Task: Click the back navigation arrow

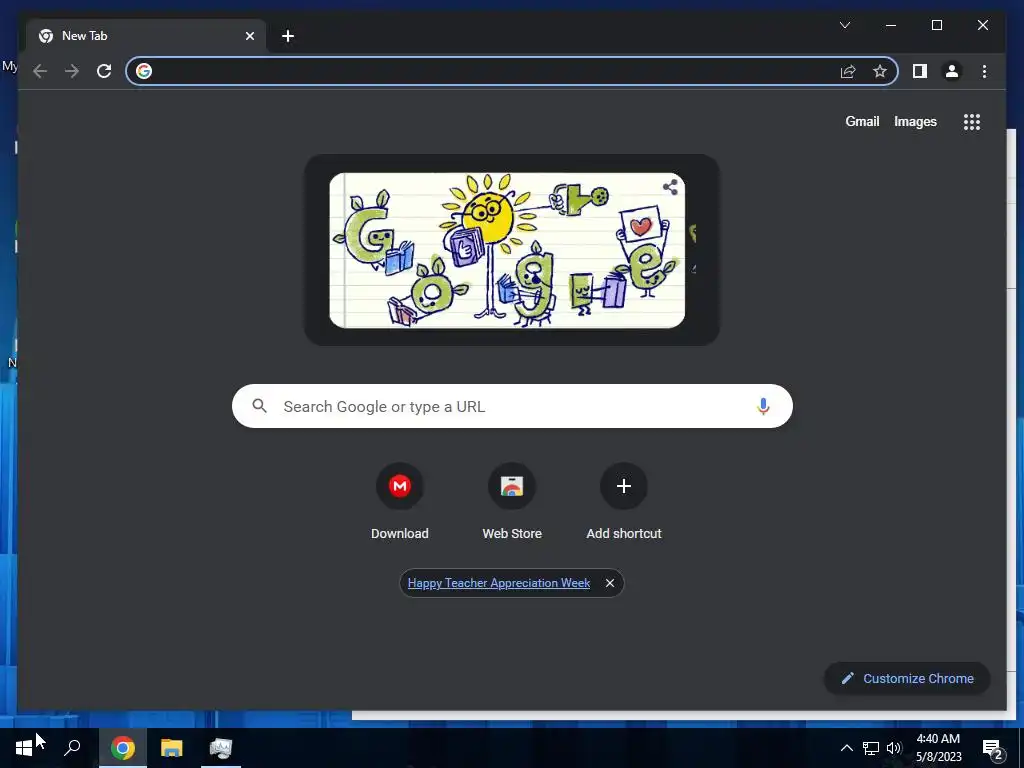Action: tap(40, 71)
